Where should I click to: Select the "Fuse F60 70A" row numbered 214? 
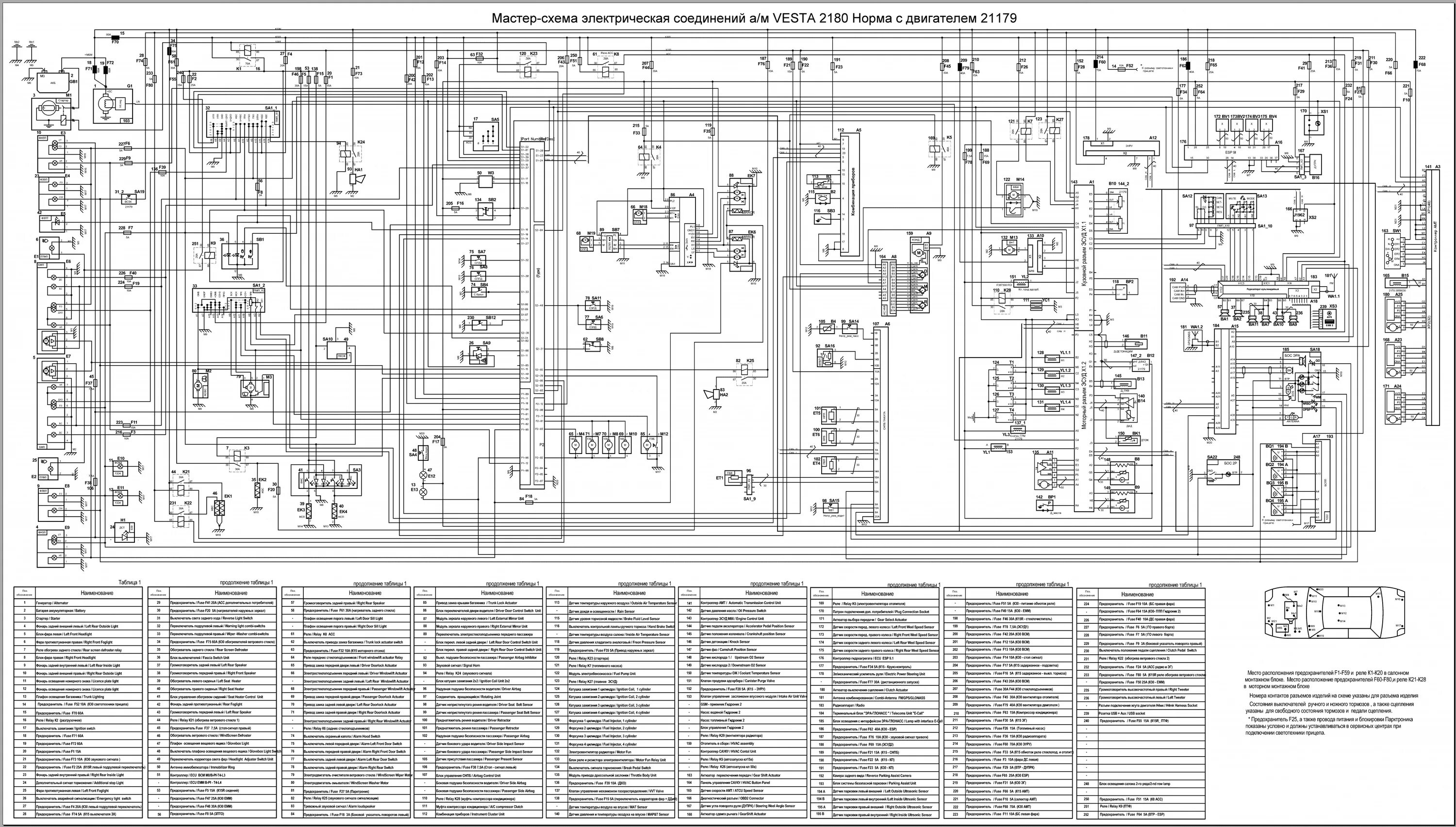pyautogui.click(x=1009, y=744)
